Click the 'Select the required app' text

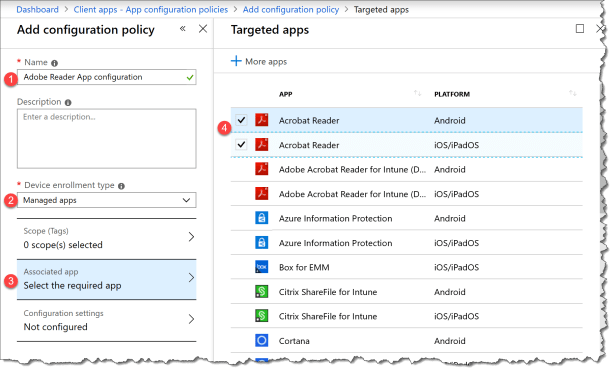pos(72,286)
